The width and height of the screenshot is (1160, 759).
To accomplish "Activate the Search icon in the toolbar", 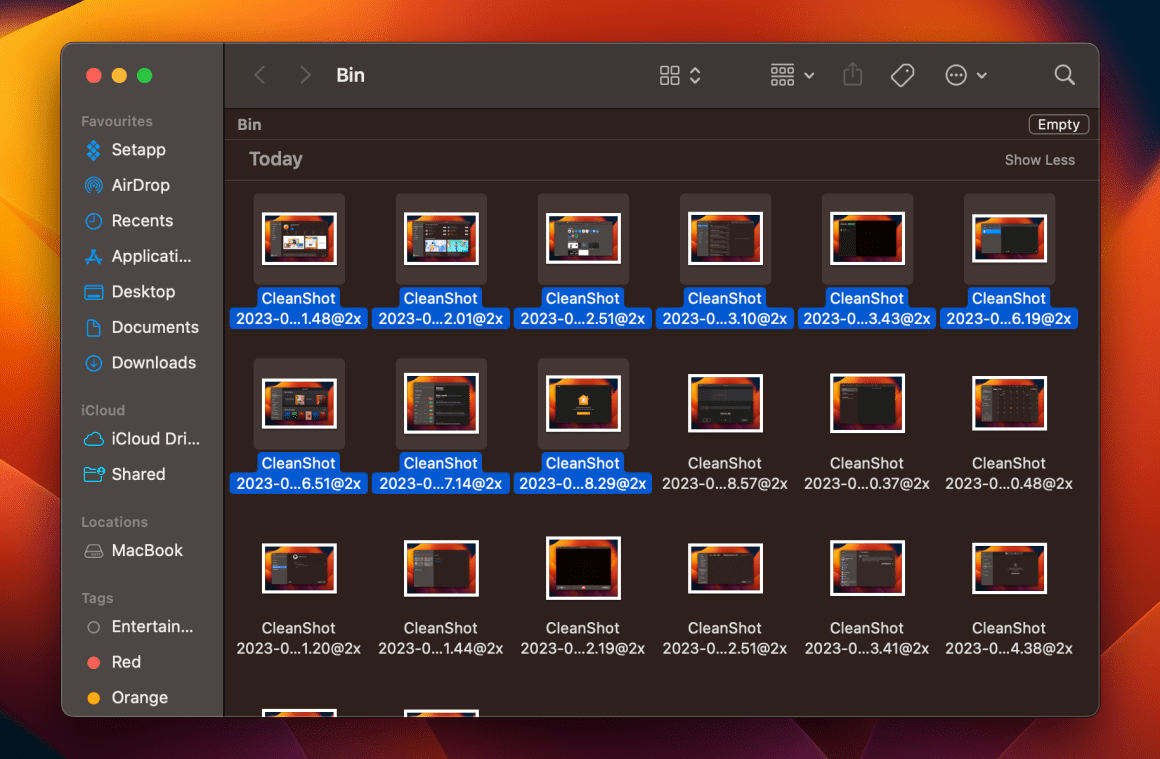I will 1063,75.
